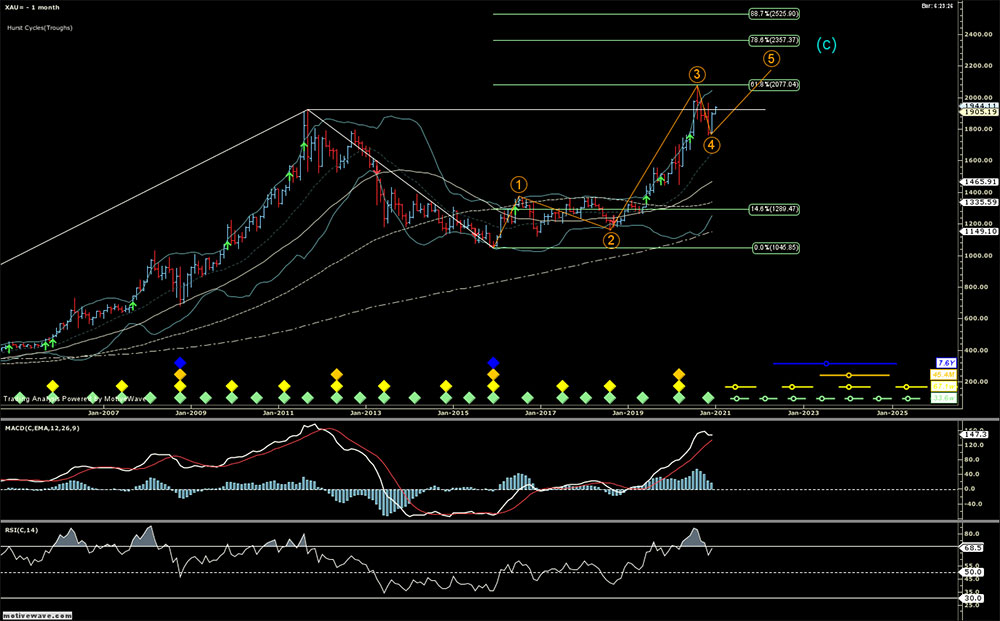Click the 78.6% (2357.37) Fibonacci label
The width and height of the screenshot is (1000, 621).
(x=773, y=40)
